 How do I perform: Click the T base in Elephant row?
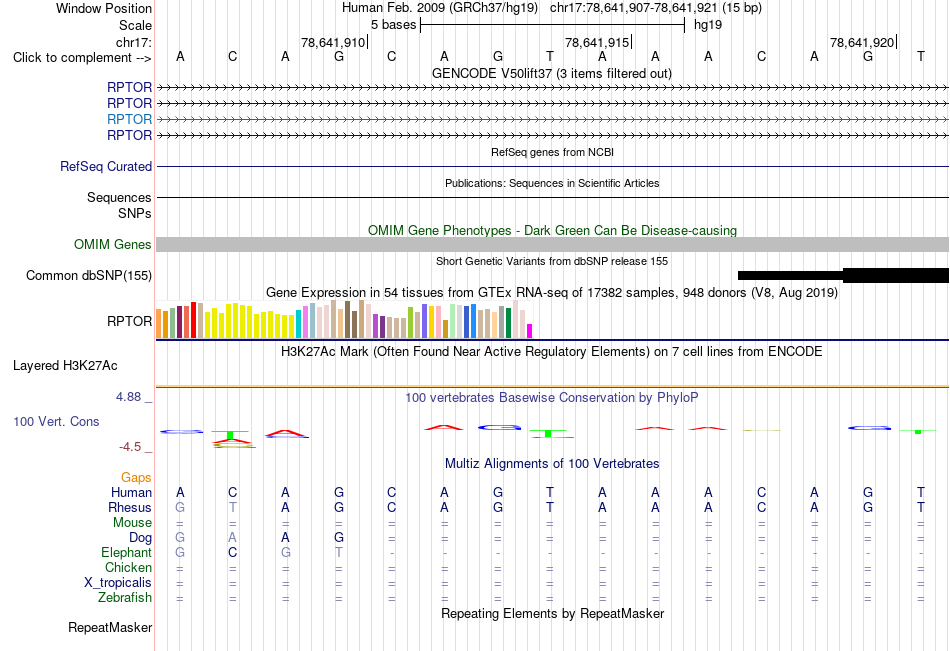(x=339, y=552)
